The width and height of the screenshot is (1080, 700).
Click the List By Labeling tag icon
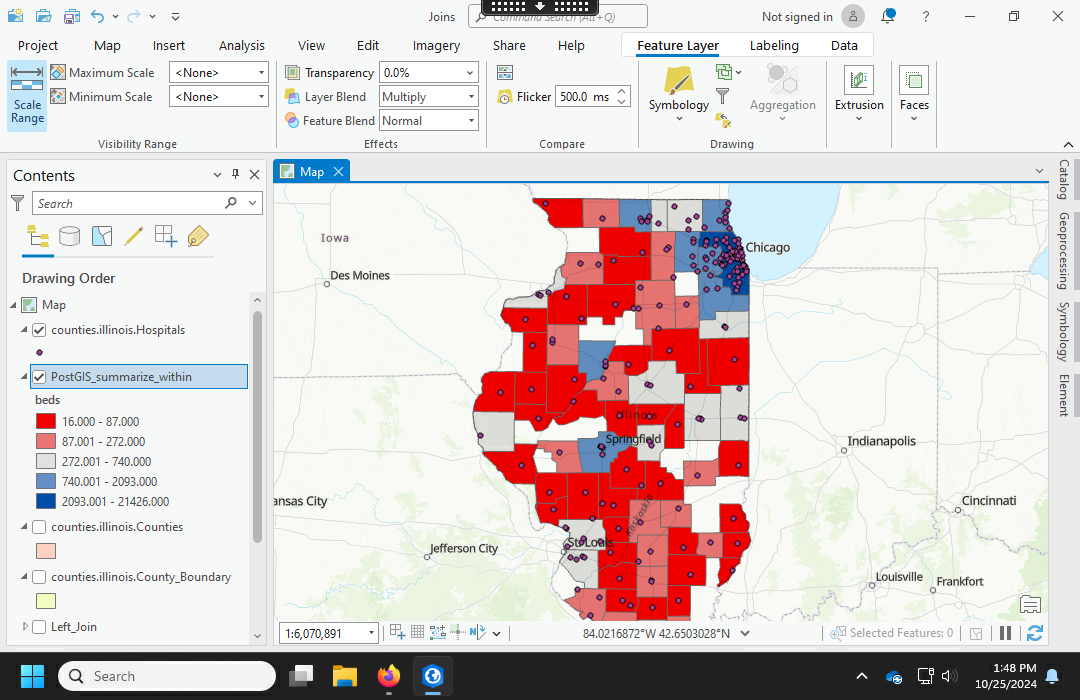[x=197, y=236]
